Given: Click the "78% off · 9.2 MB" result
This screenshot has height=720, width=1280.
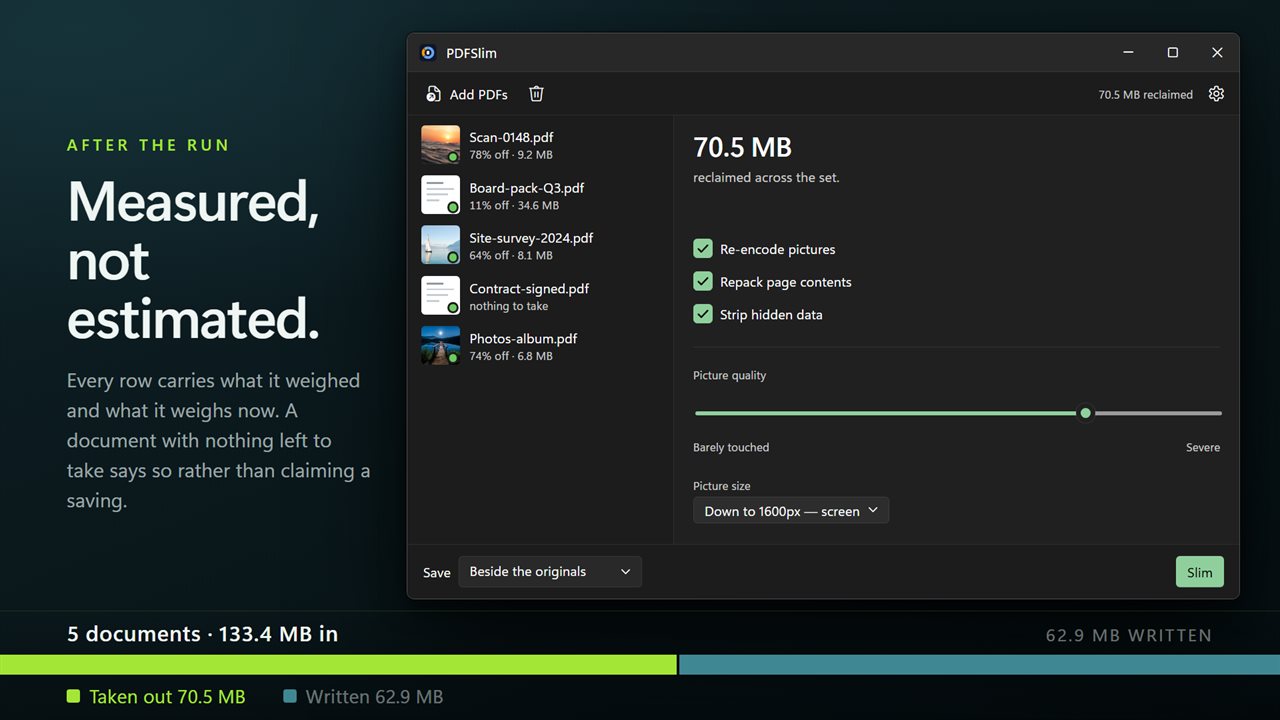Looking at the screenshot, I should pyautogui.click(x=511, y=155).
